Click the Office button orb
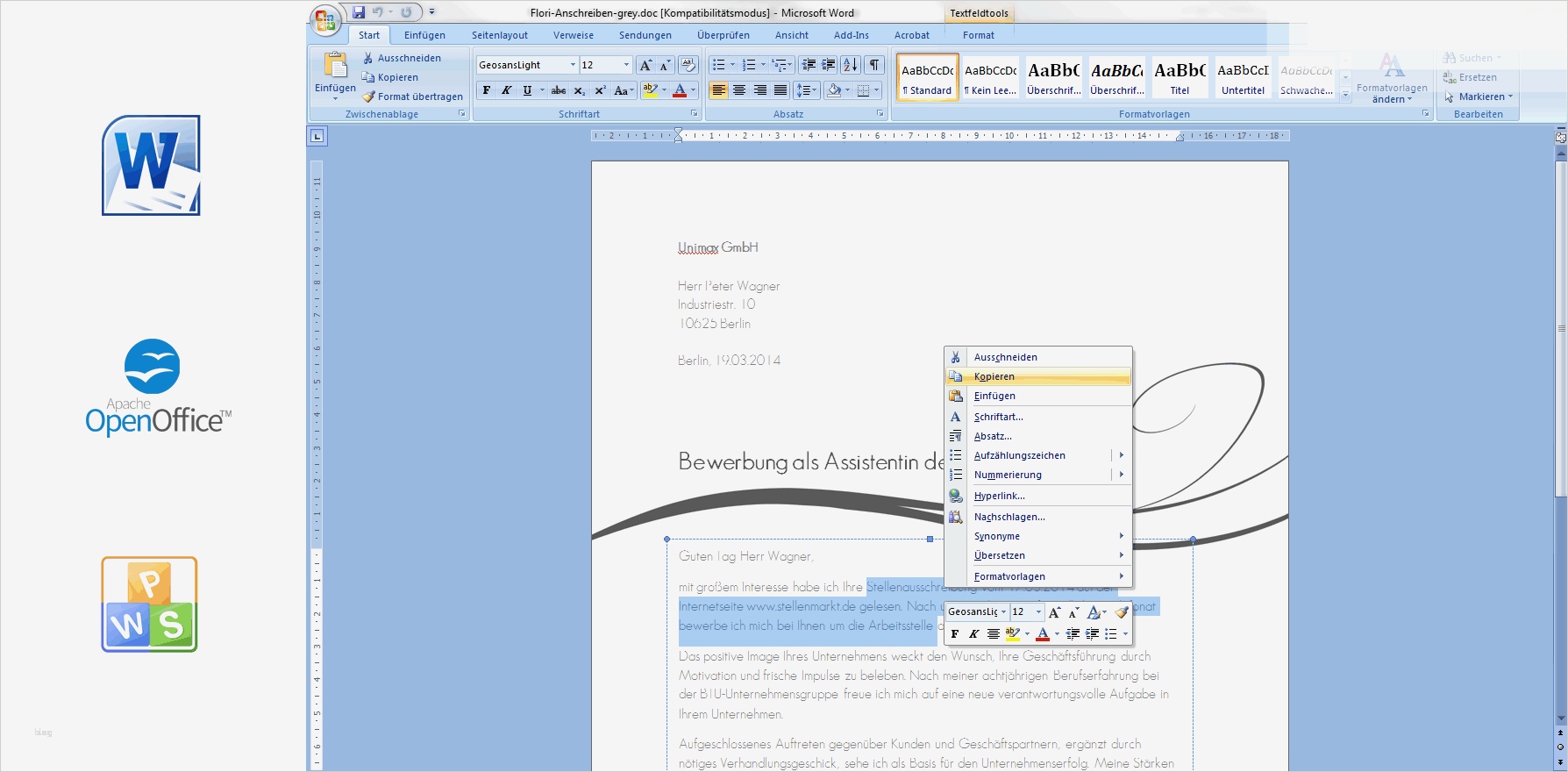The width and height of the screenshot is (1568, 772). (324, 19)
